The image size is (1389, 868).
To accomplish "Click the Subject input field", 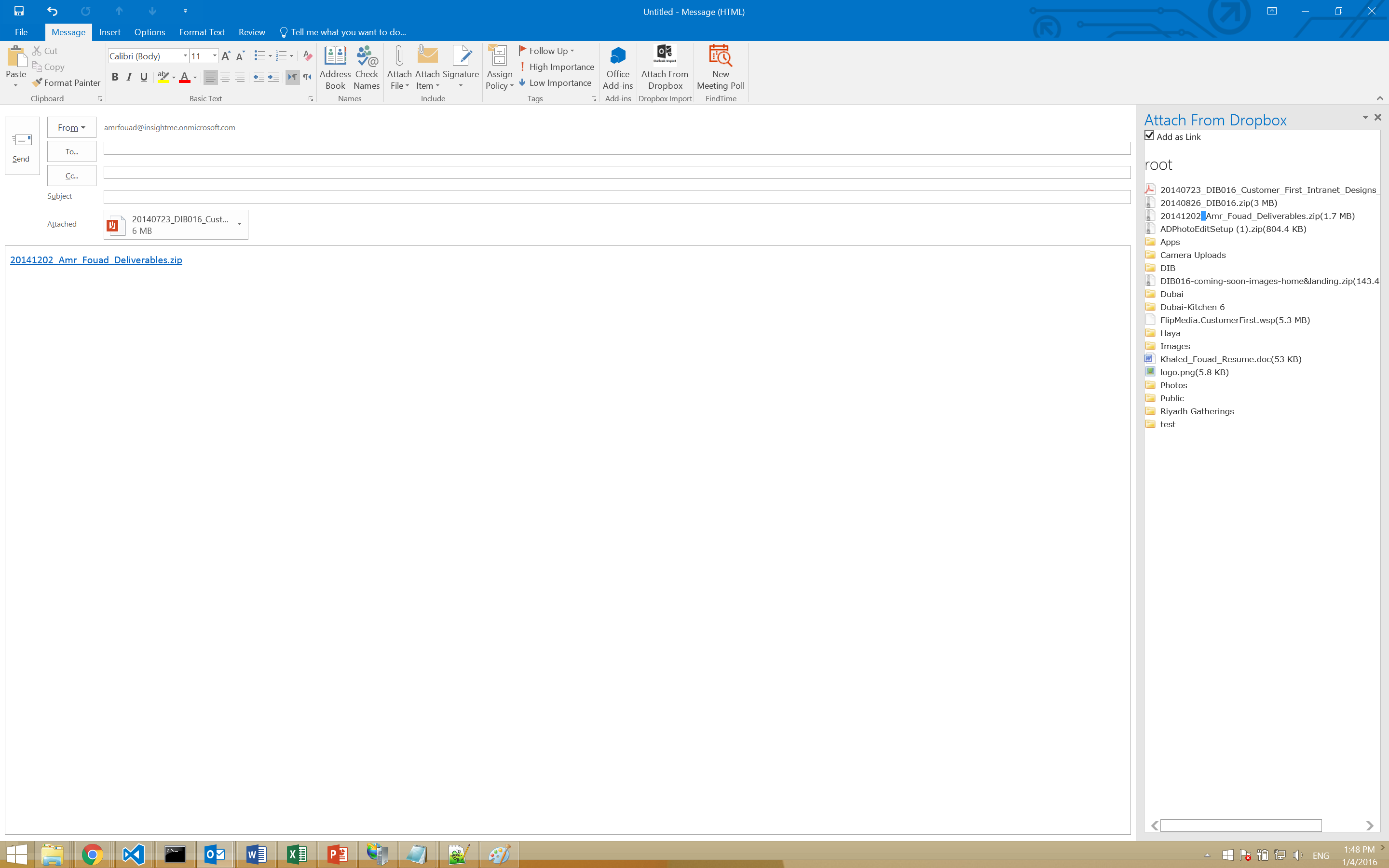I will [x=617, y=196].
